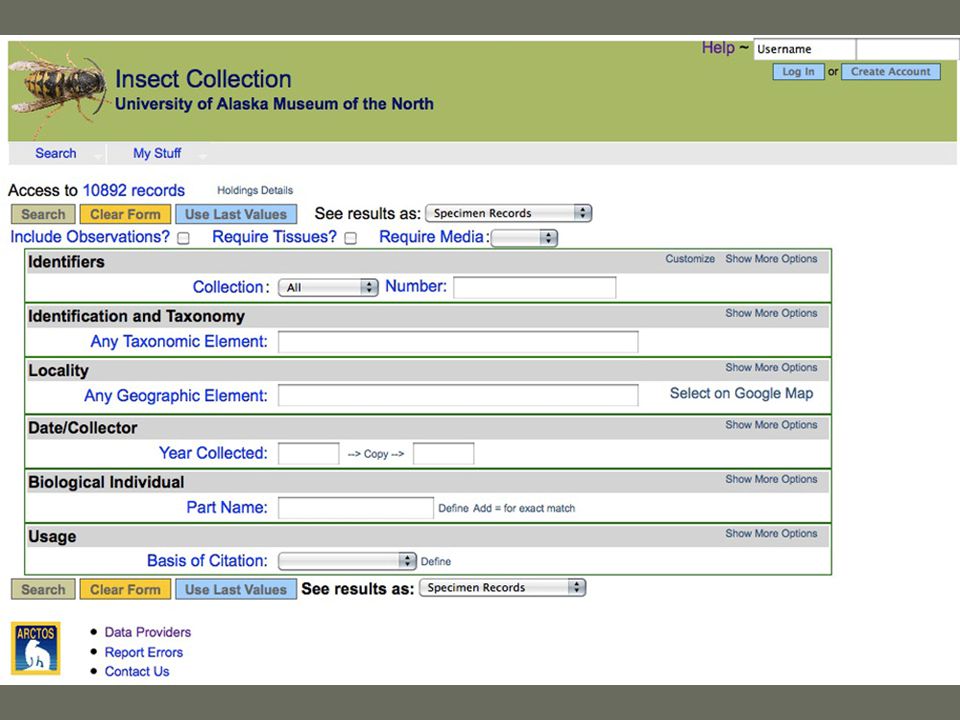
Task: Expand the Collection dropdown set to All
Action: [328, 287]
